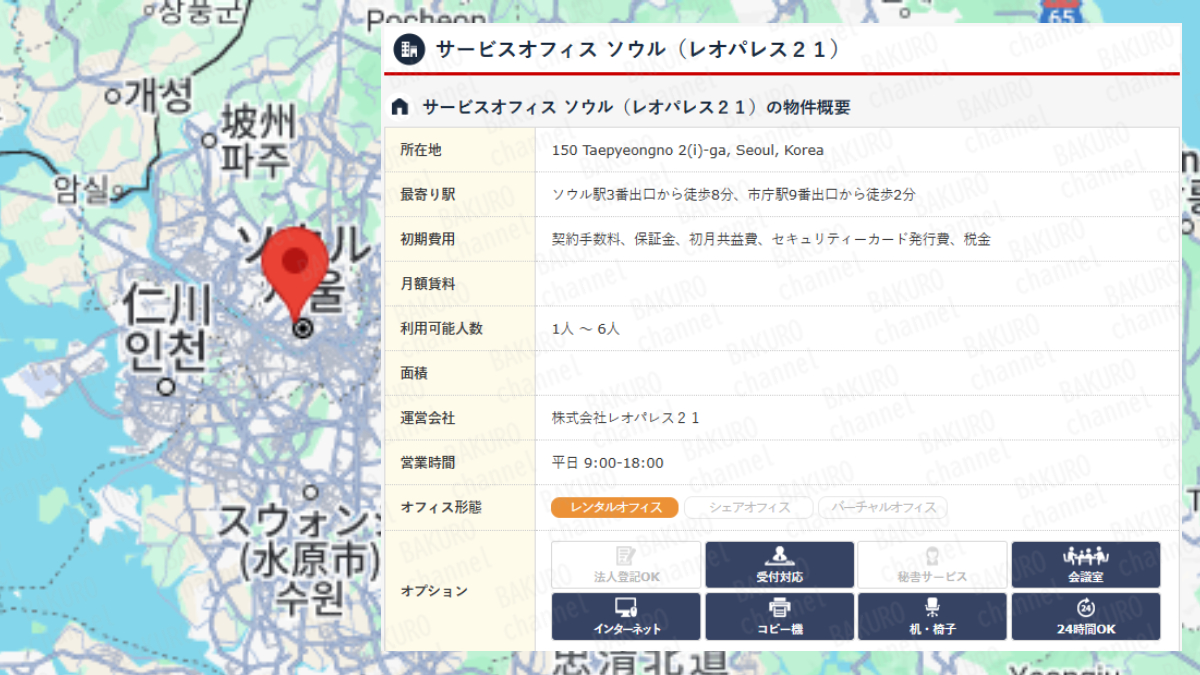This screenshot has width=1200, height=675.
Task: Select the 会議室 option icon
Action: click(x=1086, y=565)
